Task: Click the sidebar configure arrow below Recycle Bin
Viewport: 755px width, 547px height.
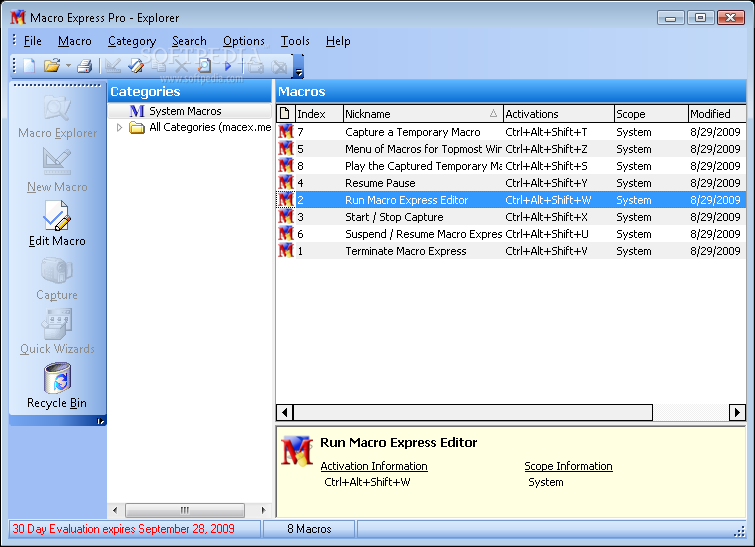Action: tap(100, 421)
